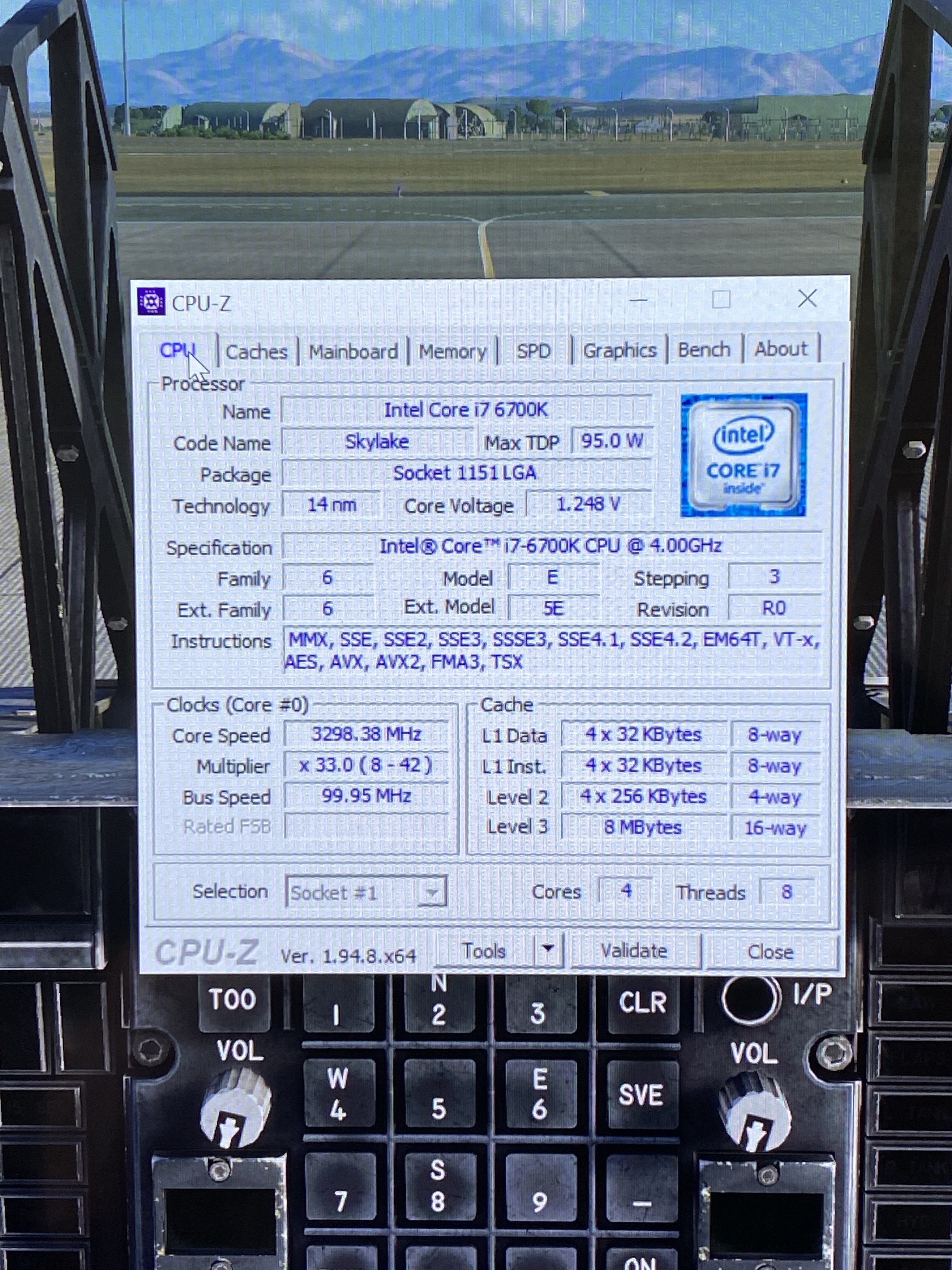952x1270 pixels.
Task: Close CPU-Z with the X icon
Action: pyautogui.click(x=807, y=298)
